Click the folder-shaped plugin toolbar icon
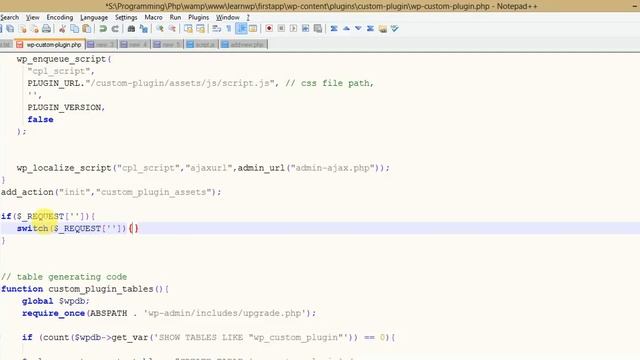The height and width of the screenshot is (360, 640). [x=382, y=29]
